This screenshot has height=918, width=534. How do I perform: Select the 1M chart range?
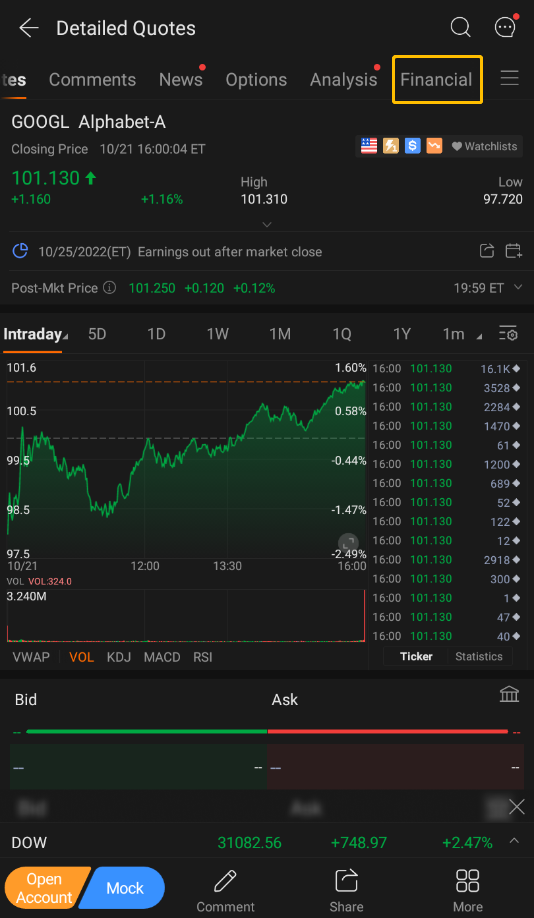(280, 334)
